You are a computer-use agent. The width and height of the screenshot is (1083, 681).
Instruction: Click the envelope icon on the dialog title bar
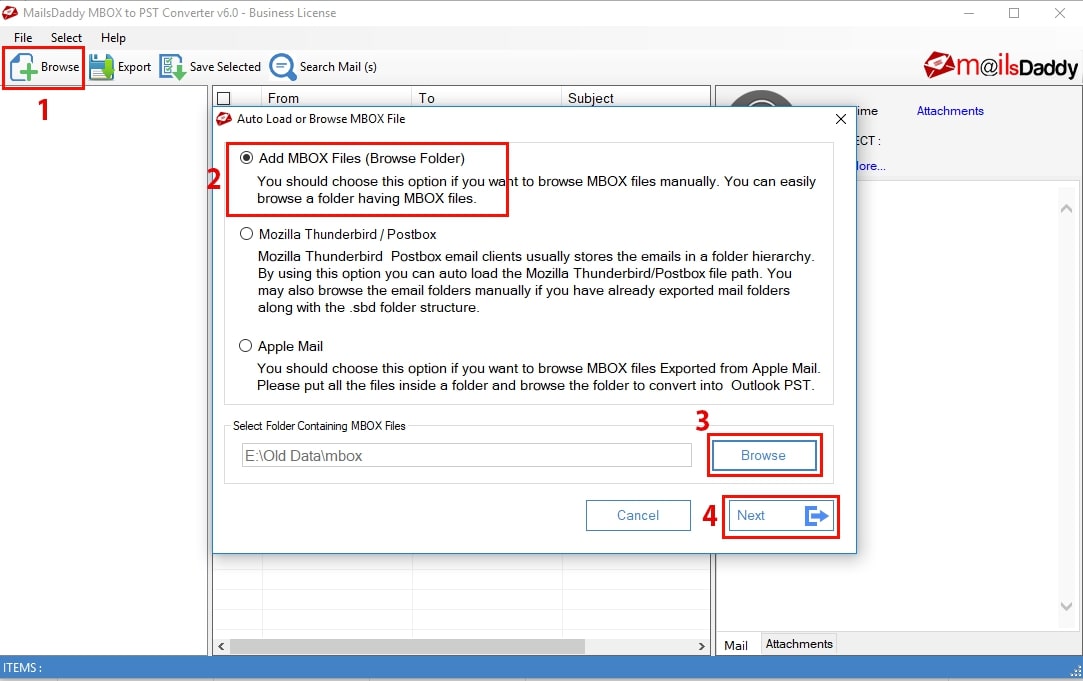point(222,118)
